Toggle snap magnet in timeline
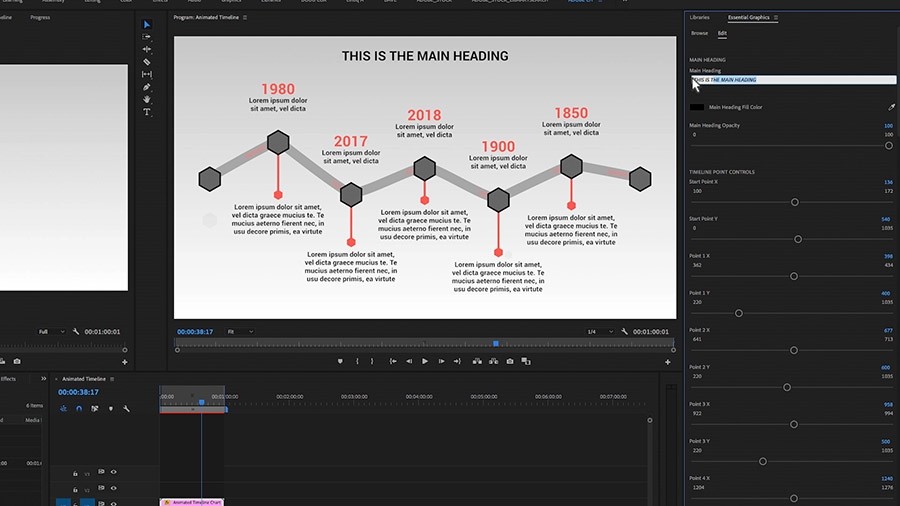Image resolution: width=900 pixels, height=506 pixels. pos(79,408)
